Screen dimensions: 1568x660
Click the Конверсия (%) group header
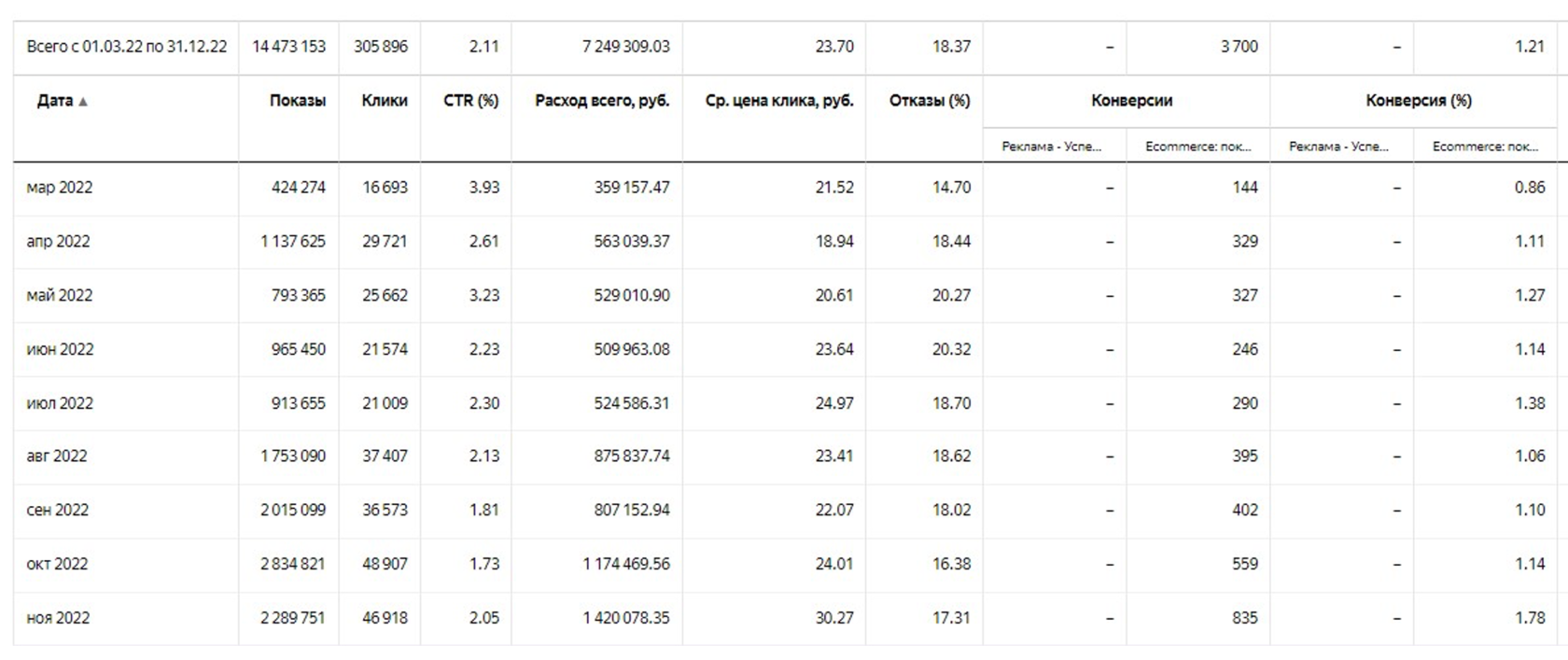[1418, 101]
